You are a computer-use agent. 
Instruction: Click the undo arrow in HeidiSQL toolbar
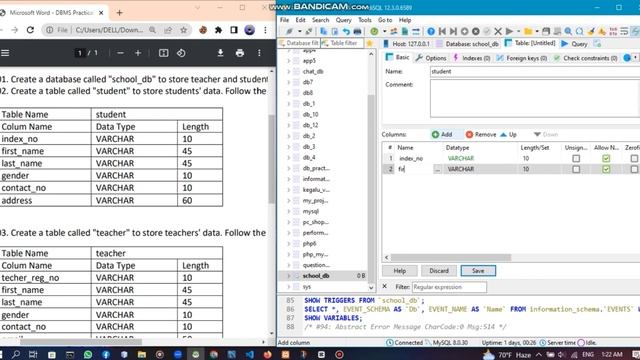point(346,31)
